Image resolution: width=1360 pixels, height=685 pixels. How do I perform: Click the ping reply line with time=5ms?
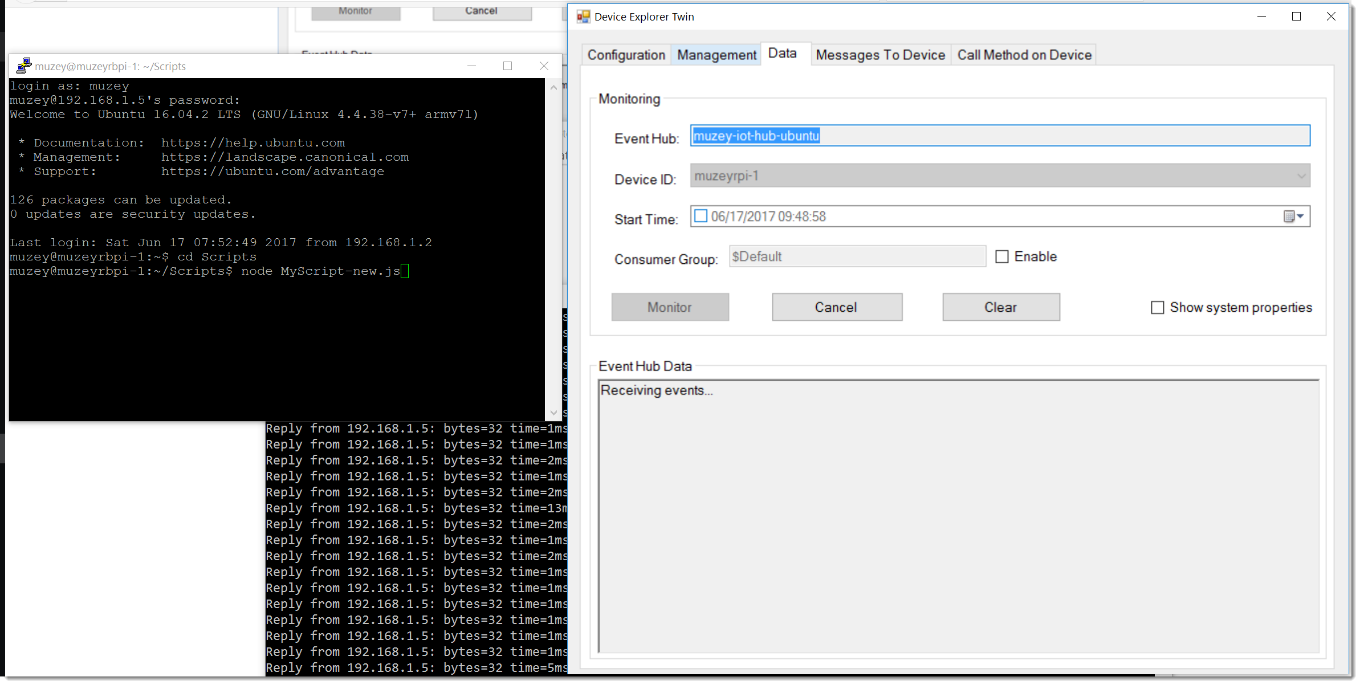pos(417,667)
